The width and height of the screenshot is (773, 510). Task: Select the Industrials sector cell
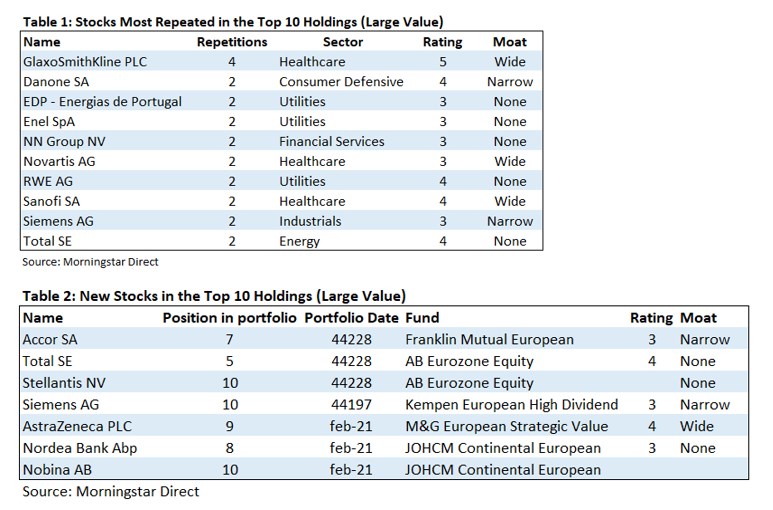click(310, 221)
